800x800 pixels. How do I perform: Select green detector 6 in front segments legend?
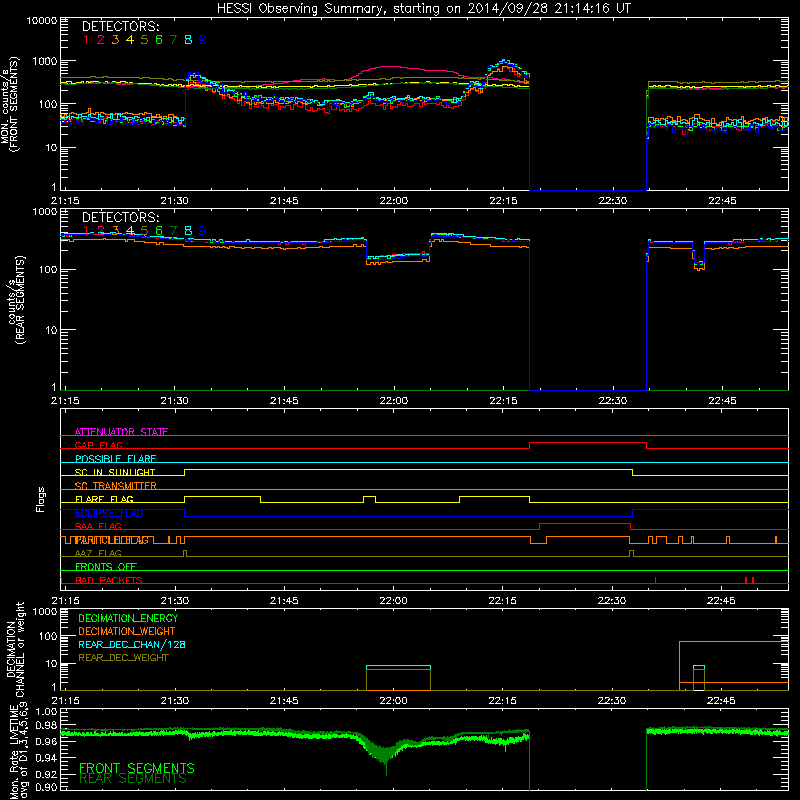click(x=159, y=40)
